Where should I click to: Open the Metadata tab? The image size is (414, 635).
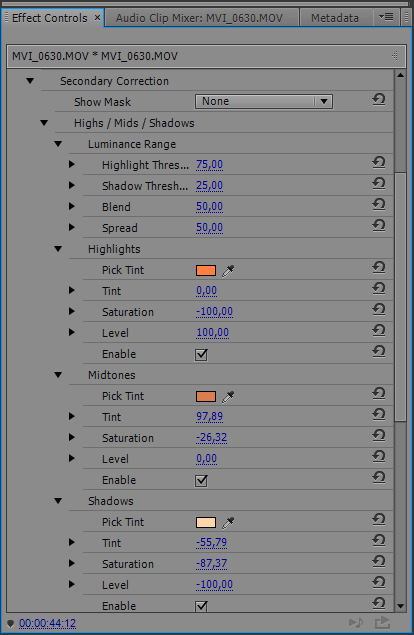coord(335,18)
